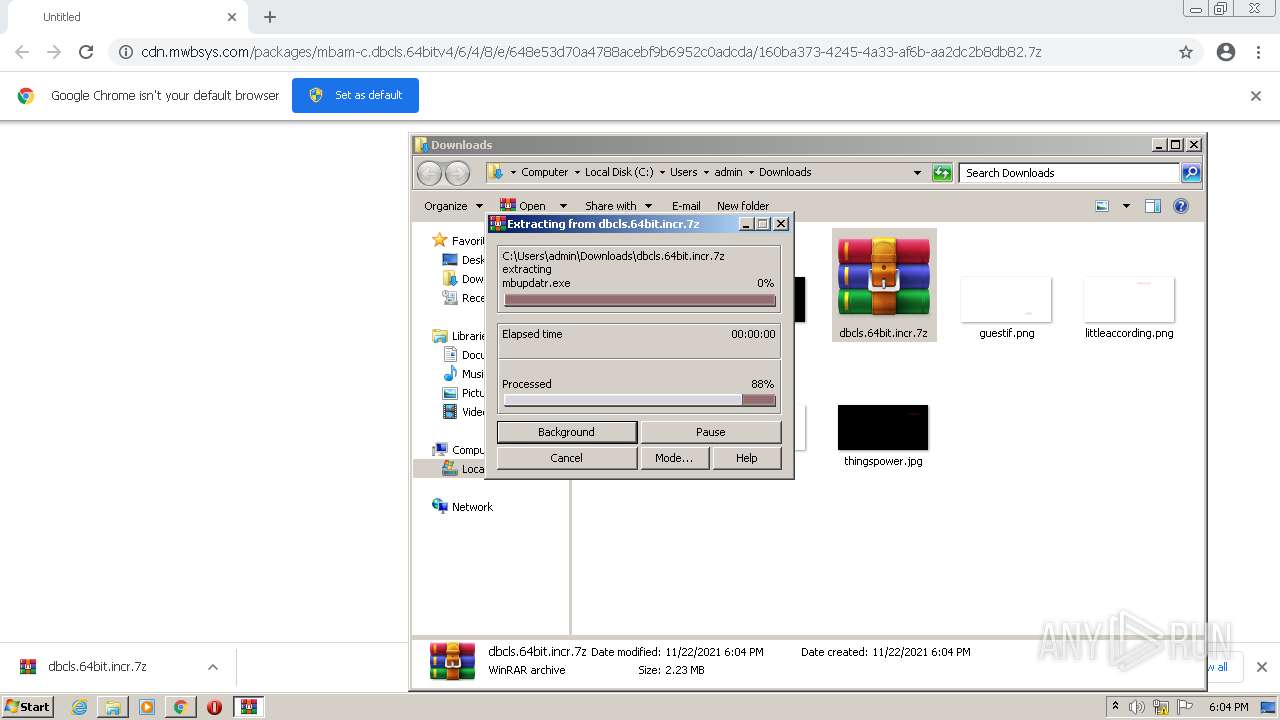Screen dimensions: 1280x720
Task: Select Network in the navigation pane
Action: [x=462, y=507]
